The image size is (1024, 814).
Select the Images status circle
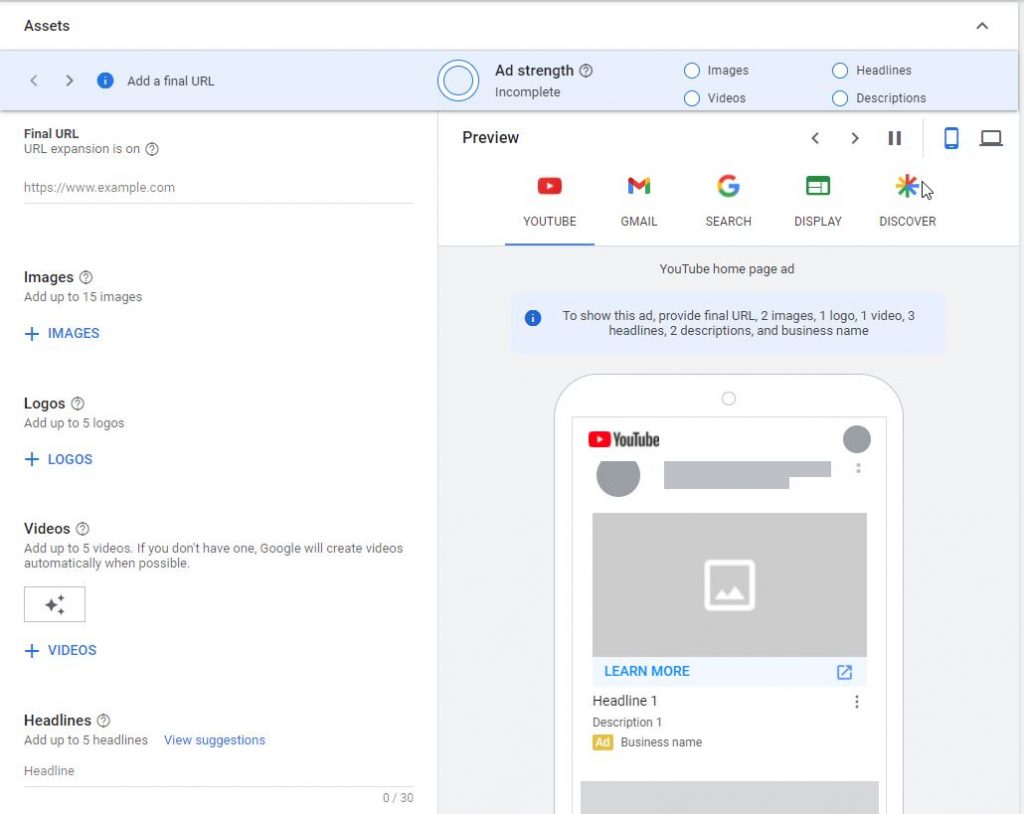coord(692,71)
